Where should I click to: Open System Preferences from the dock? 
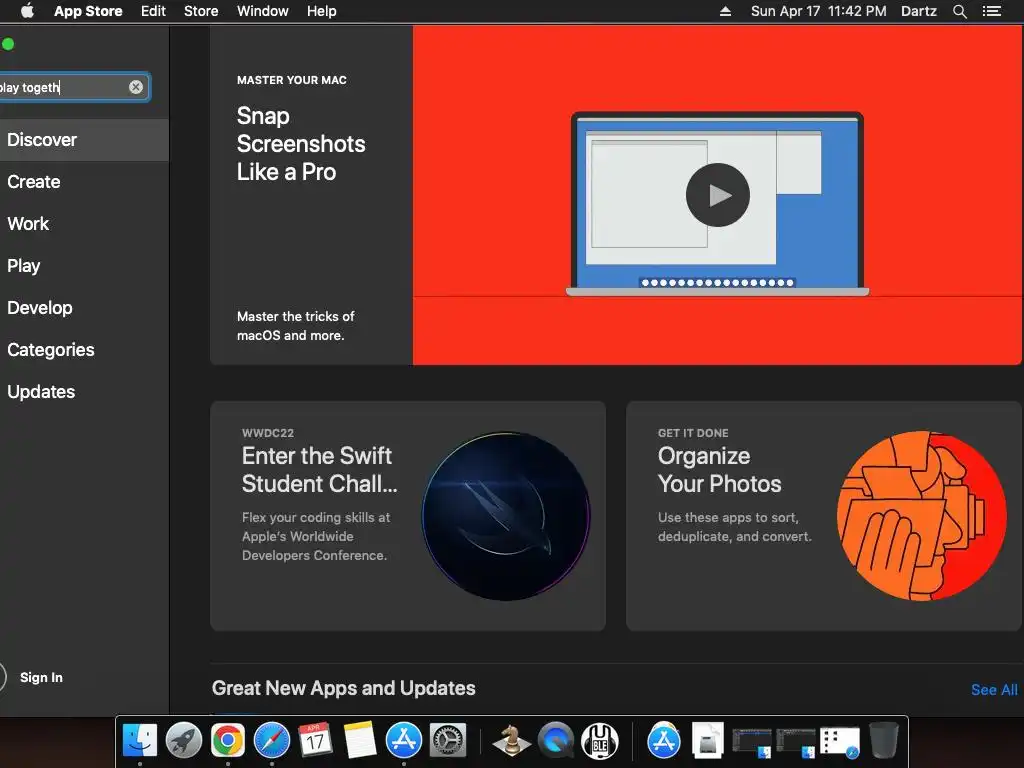click(447, 741)
